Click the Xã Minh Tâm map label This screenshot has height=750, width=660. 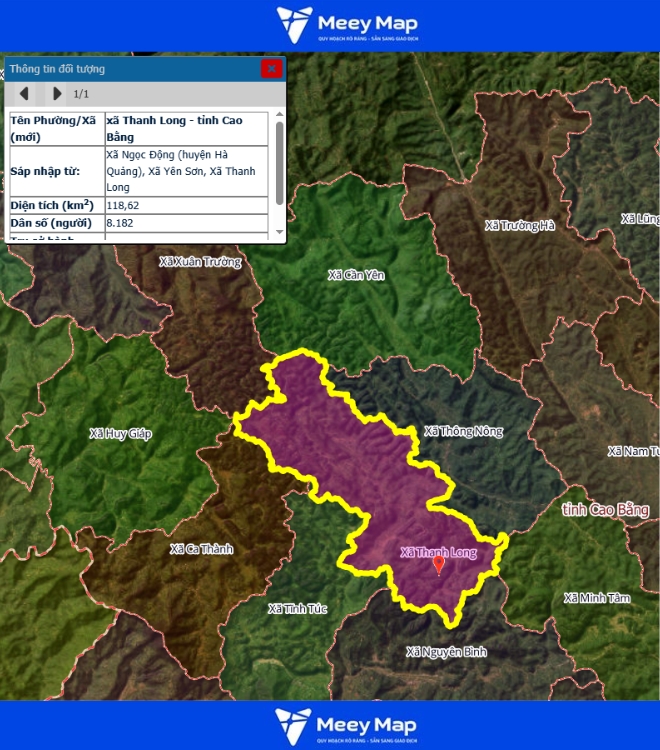(x=597, y=597)
